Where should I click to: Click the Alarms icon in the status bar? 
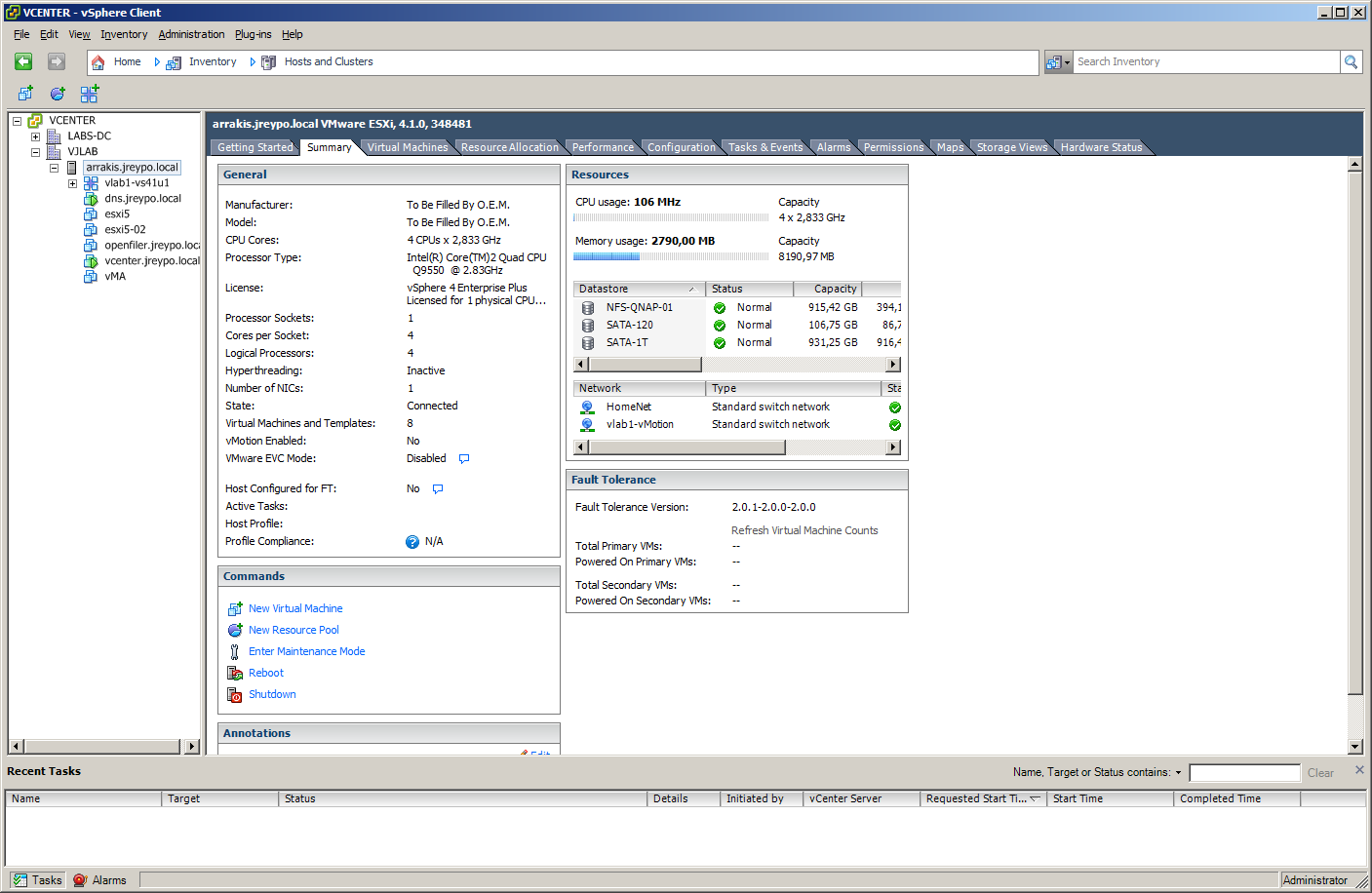pos(80,879)
